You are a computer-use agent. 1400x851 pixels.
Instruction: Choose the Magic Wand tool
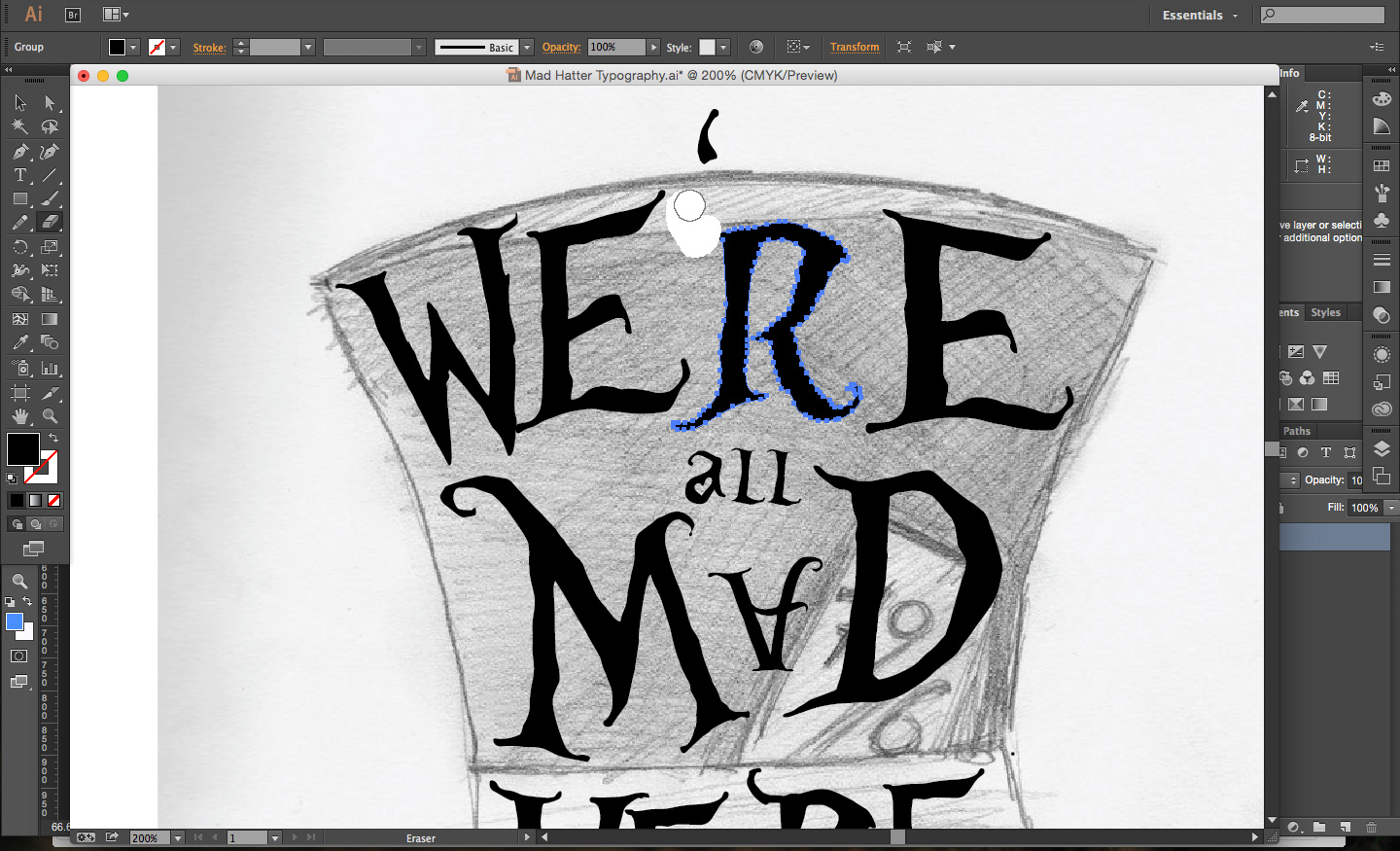coord(20,126)
